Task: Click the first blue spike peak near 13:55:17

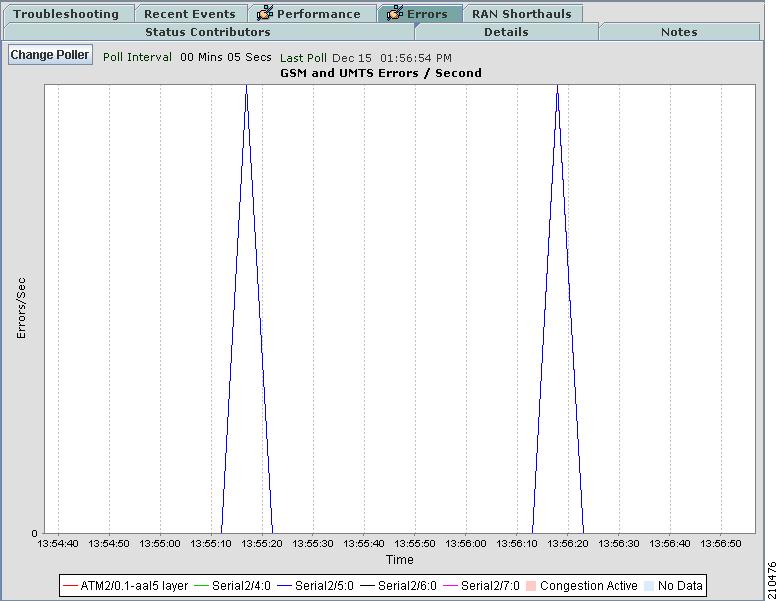Action: point(246,87)
